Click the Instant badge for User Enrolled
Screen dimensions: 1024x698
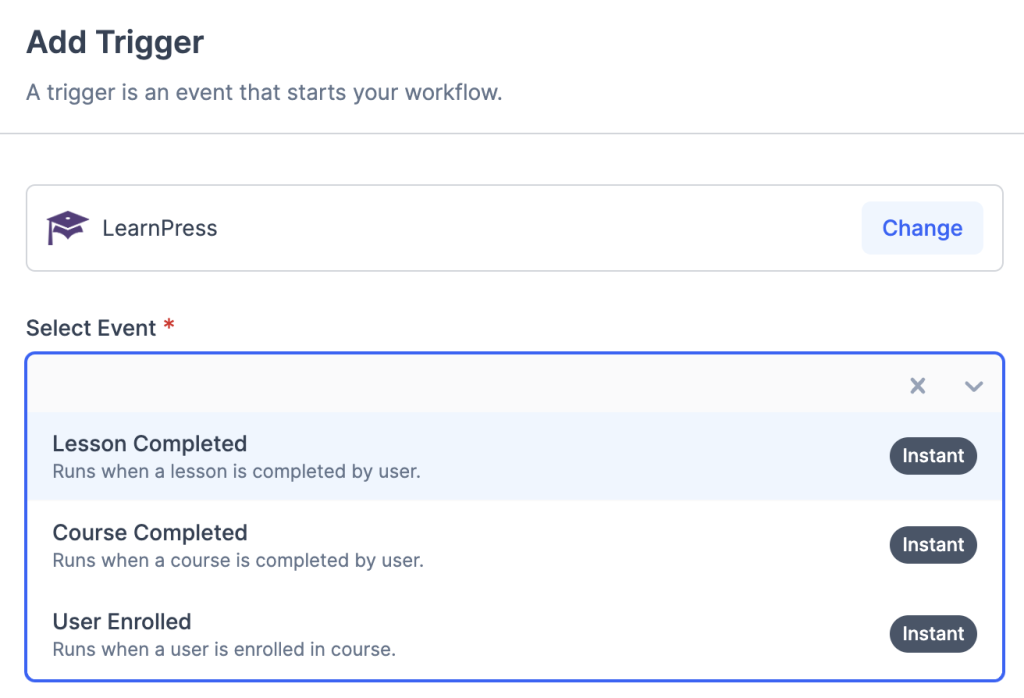(x=933, y=634)
